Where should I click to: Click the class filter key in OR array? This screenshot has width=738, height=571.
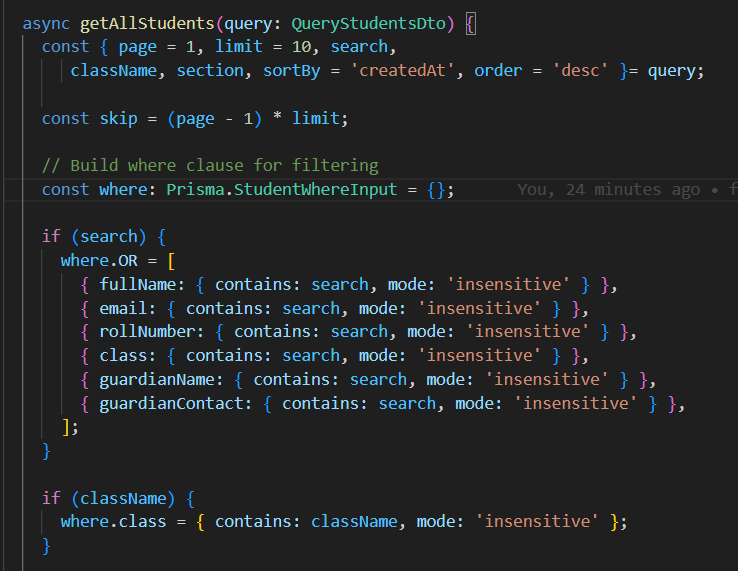tap(123, 356)
